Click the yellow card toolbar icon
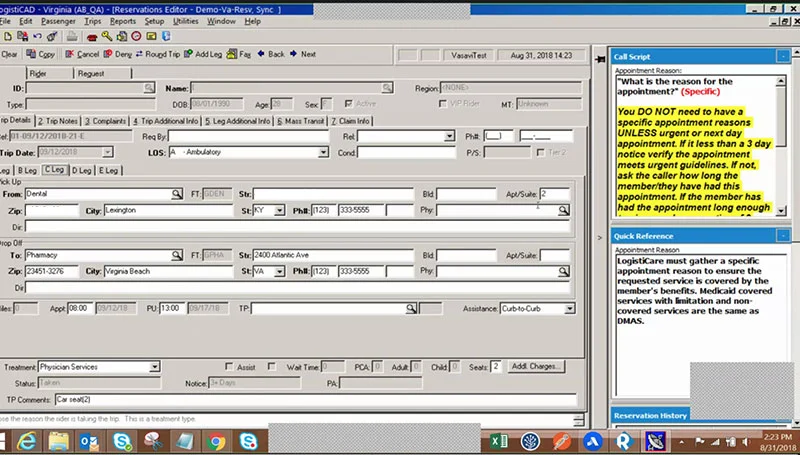Screen dimensions: 800x455 pyautogui.click(x=151, y=36)
